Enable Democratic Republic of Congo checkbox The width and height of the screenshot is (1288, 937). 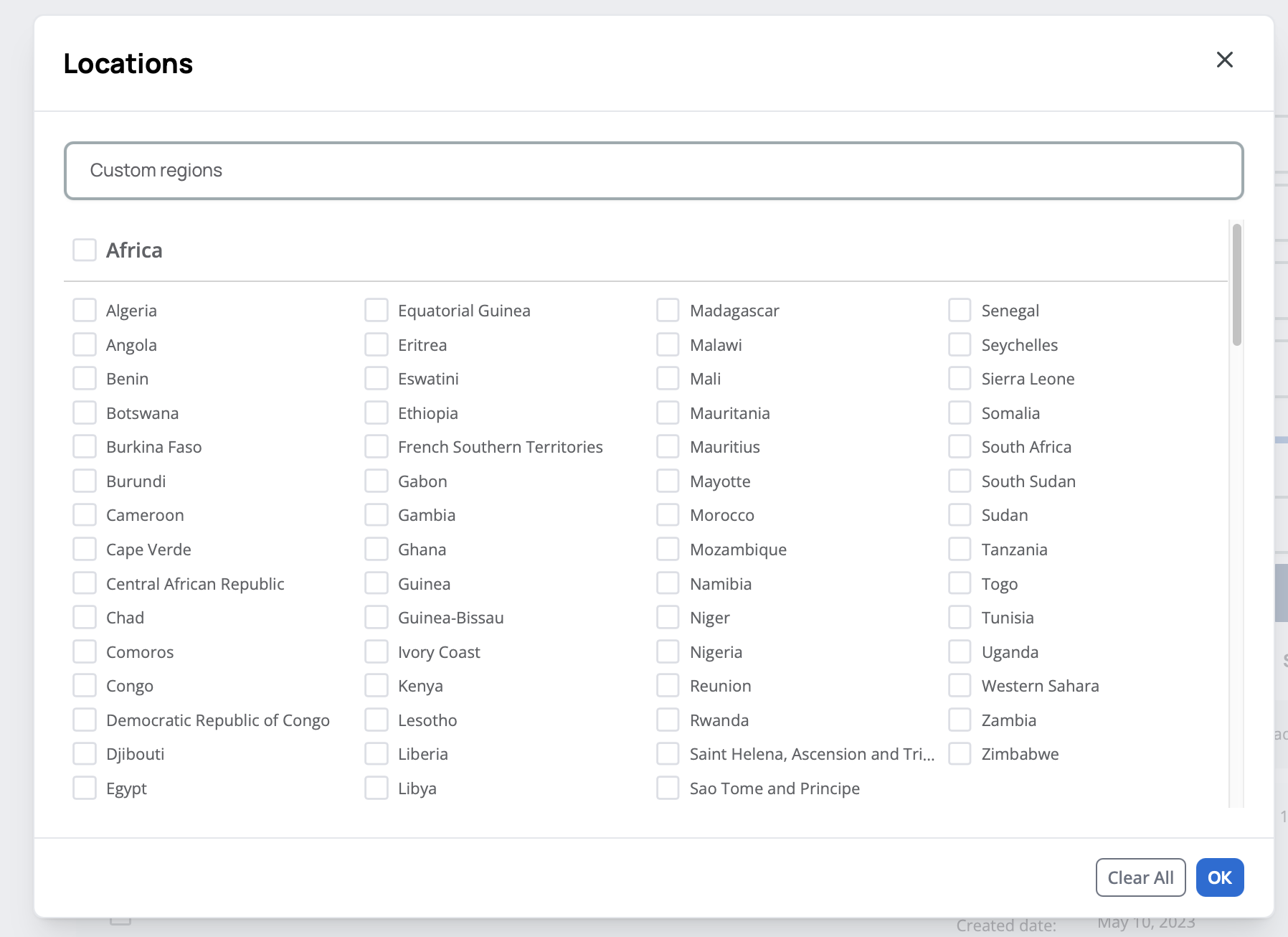[x=85, y=720]
